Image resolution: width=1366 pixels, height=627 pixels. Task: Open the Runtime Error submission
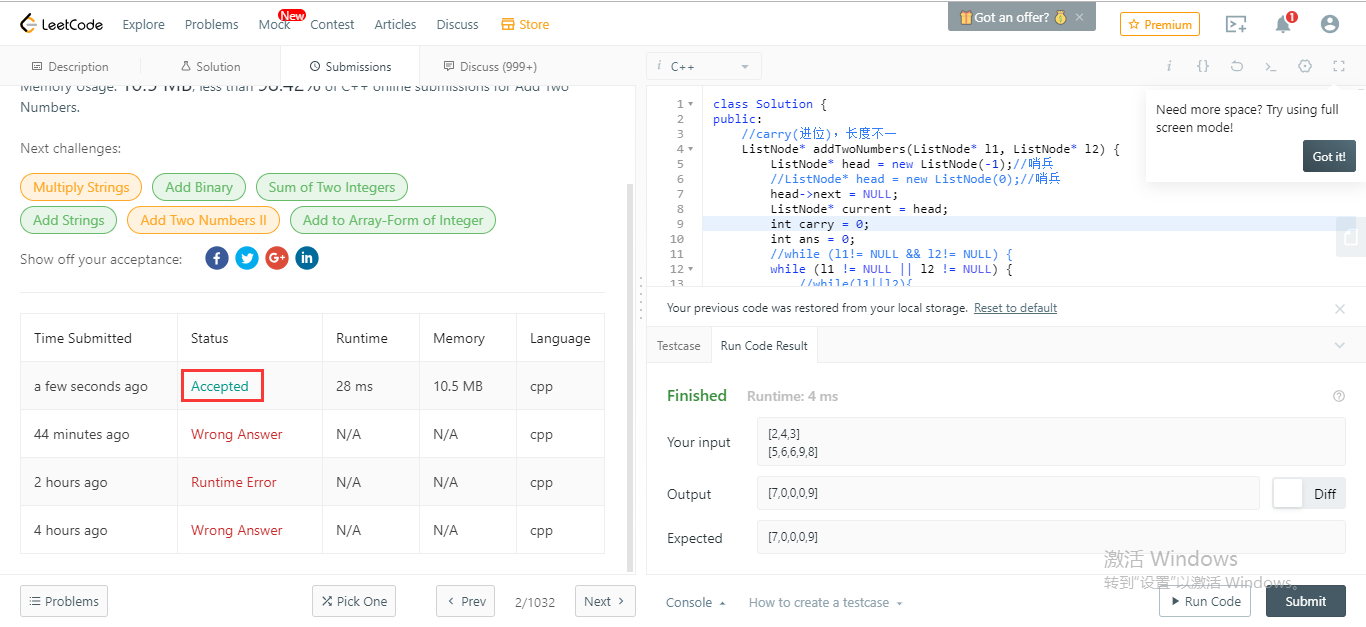tap(234, 482)
